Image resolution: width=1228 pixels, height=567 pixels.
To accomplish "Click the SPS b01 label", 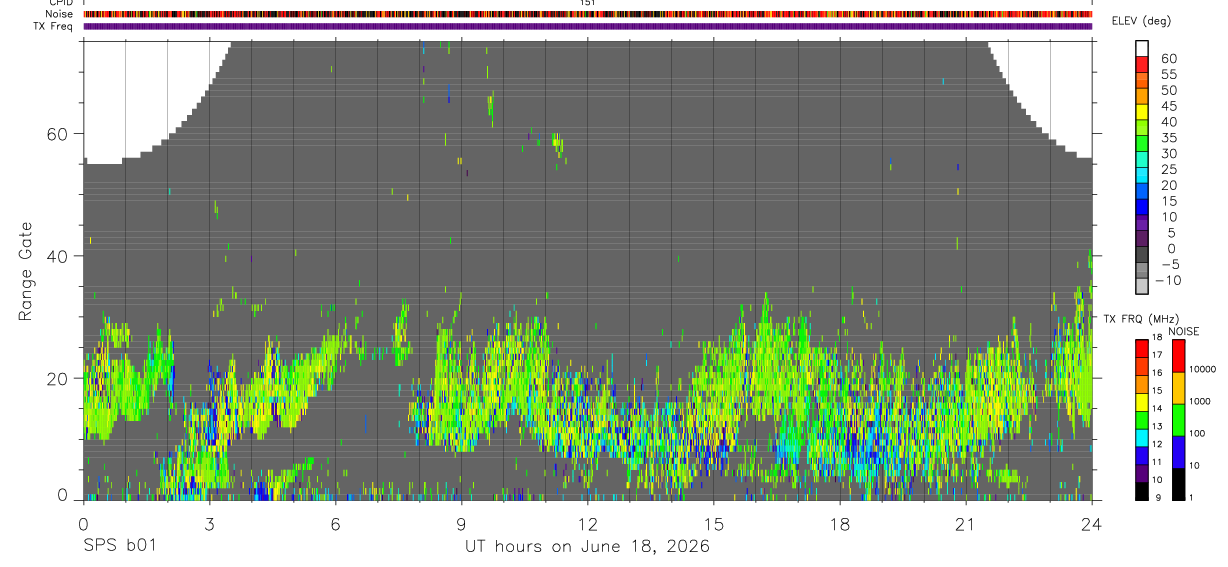I will pyautogui.click(x=119, y=547).
